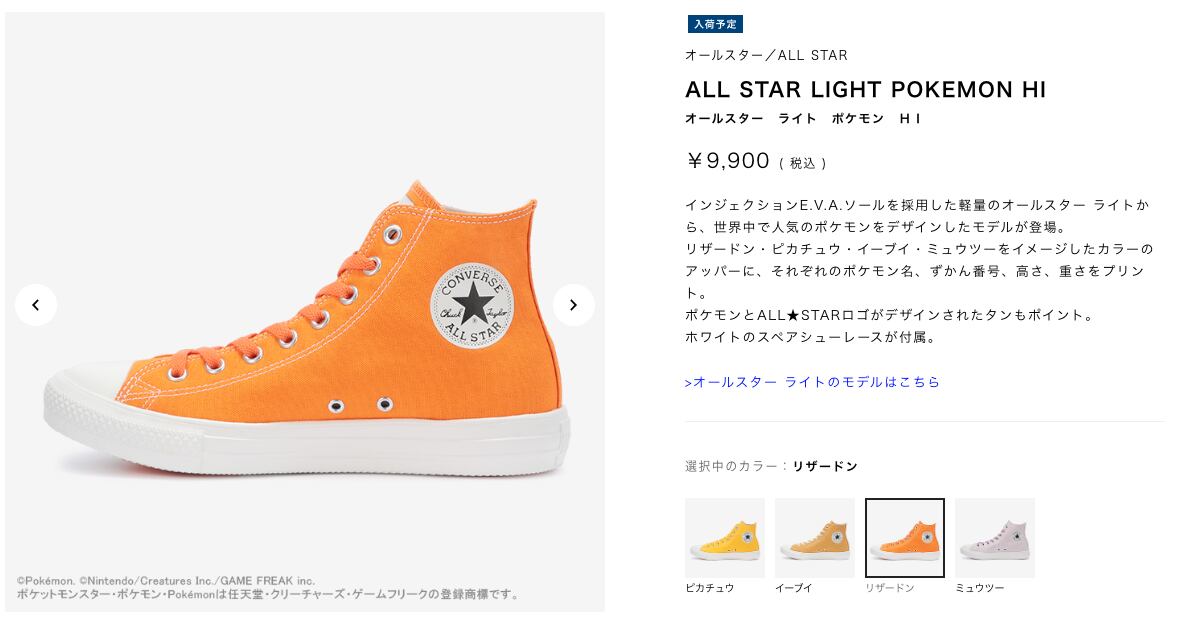Click the オールスター／ALL STAR category label
Screen dimensions: 1181x621
(765, 55)
